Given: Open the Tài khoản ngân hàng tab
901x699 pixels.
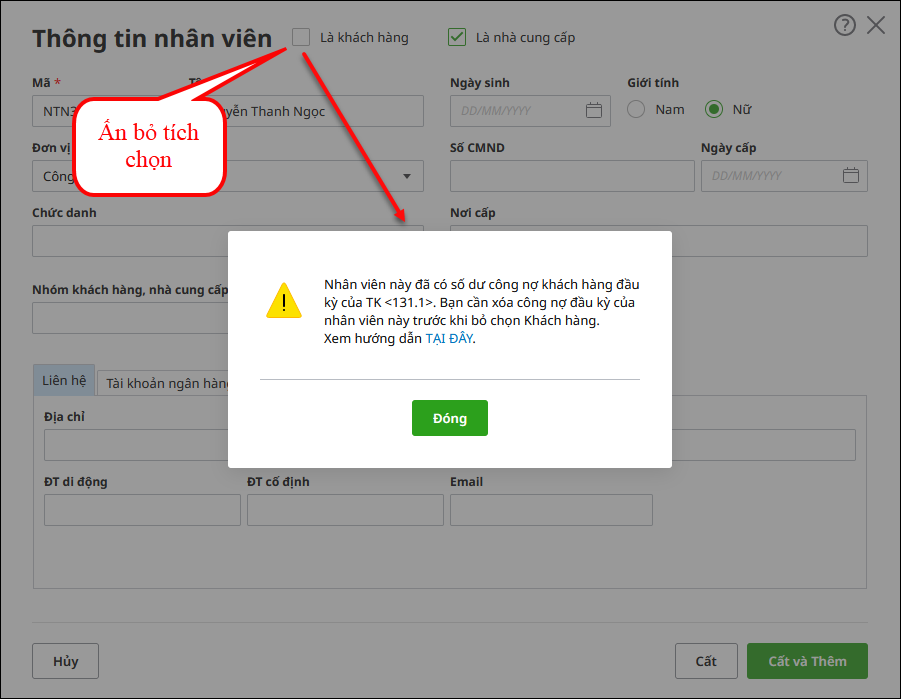Looking at the screenshot, I should pyautogui.click(x=166, y=383).
